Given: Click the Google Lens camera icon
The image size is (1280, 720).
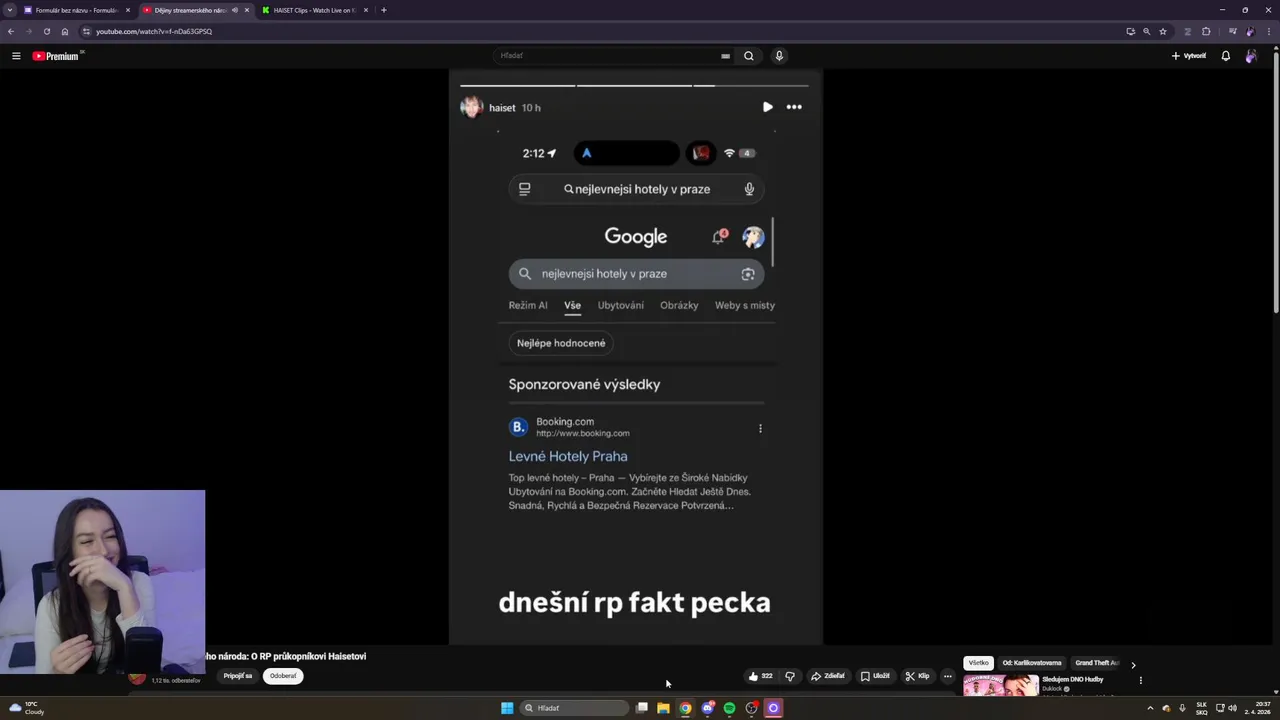Looking at the screenshot, I should point(748,274).
